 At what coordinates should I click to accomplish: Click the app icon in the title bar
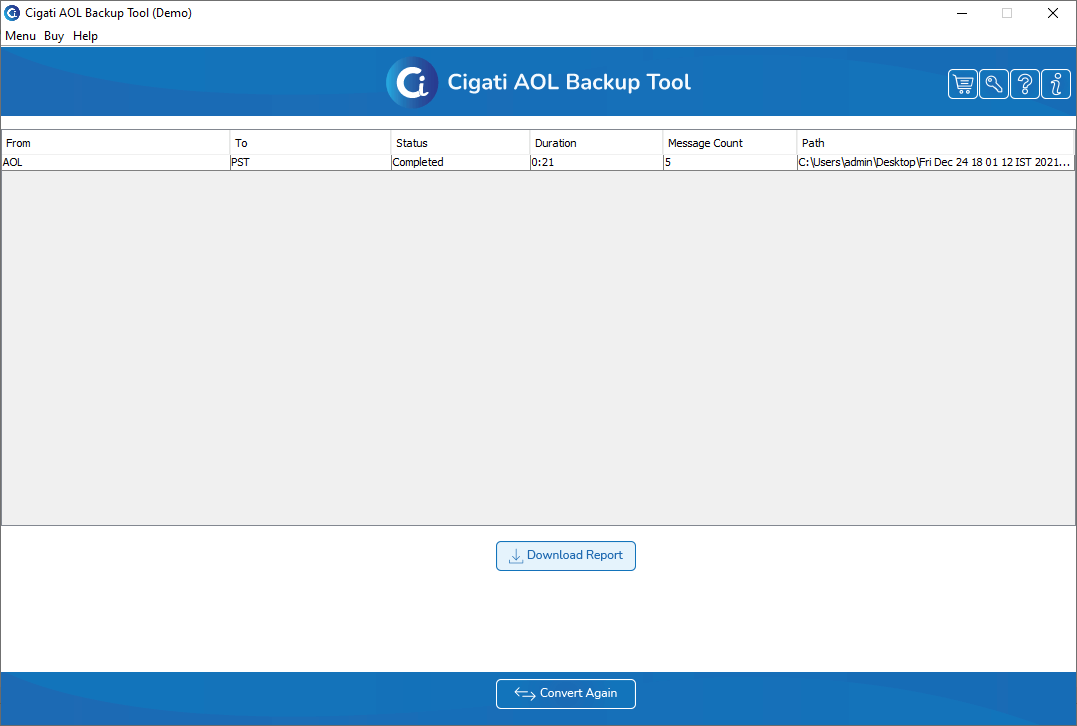pyautogui.click(x=12, y=13)
